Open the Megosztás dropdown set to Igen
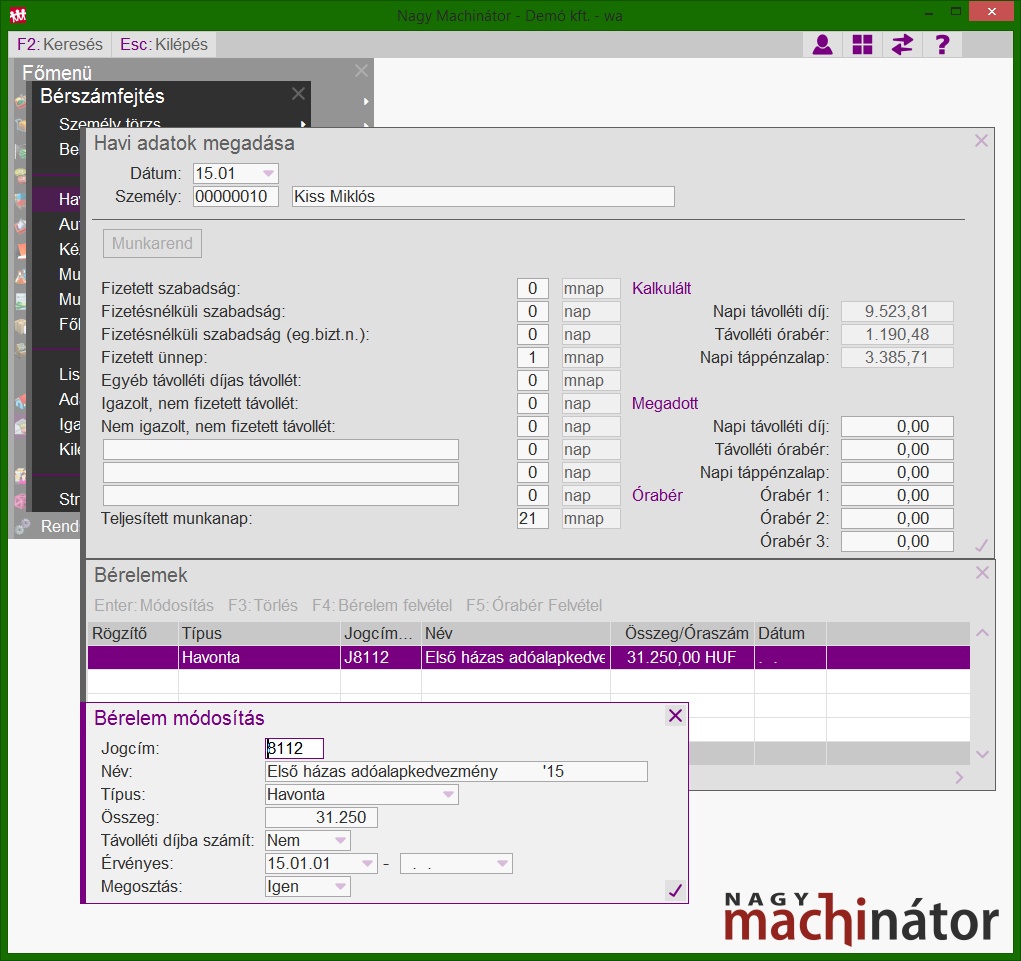Viewport: 1021px width, 961px height. pyautogui.click(x=340, y=887)
